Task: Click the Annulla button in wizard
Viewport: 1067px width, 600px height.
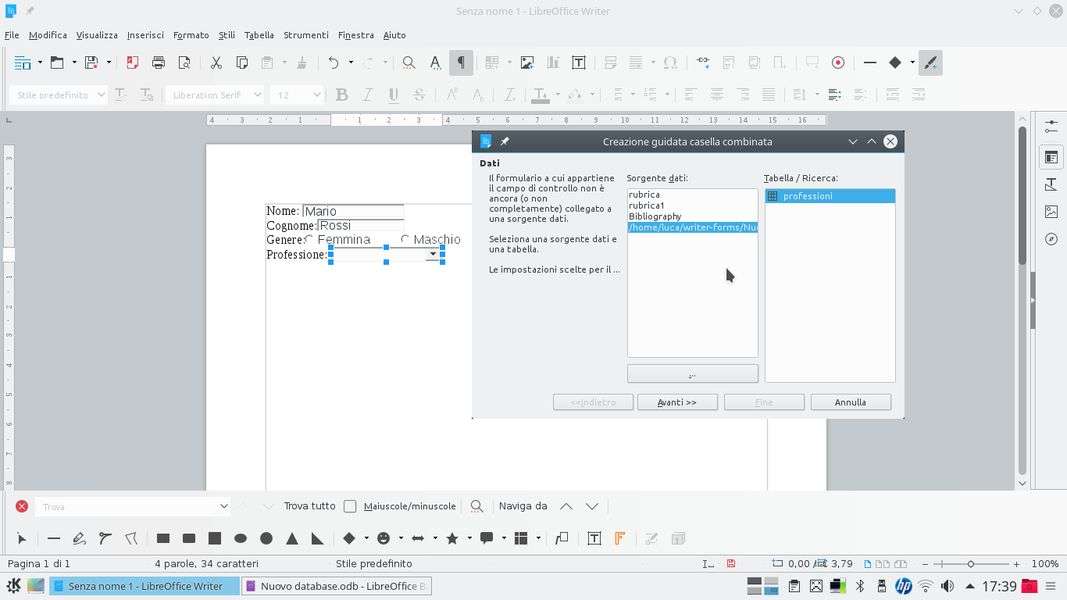Action: (850, 402)
